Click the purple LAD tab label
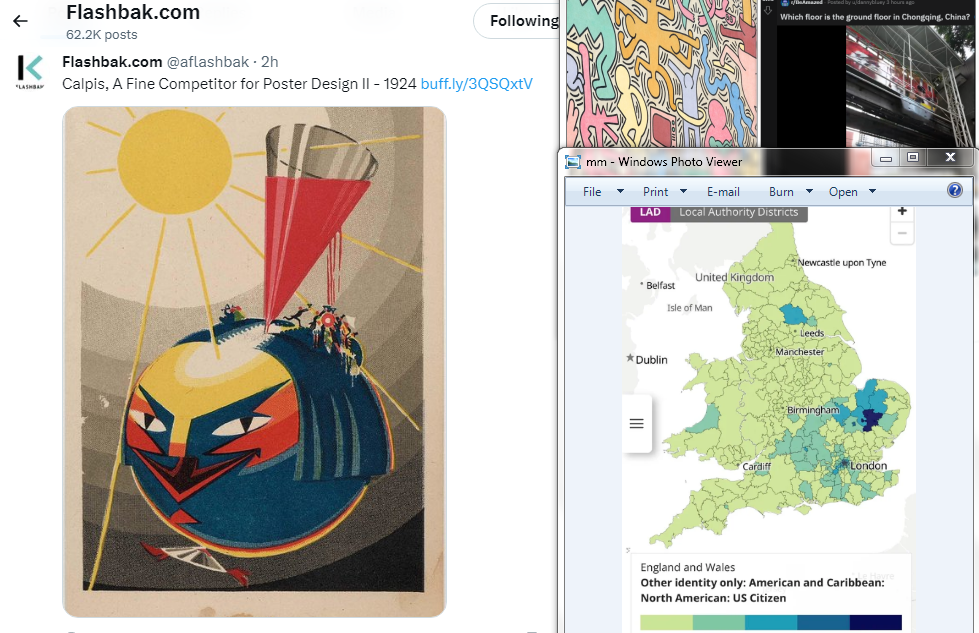979x633 pixels. (x=650, y=212)
